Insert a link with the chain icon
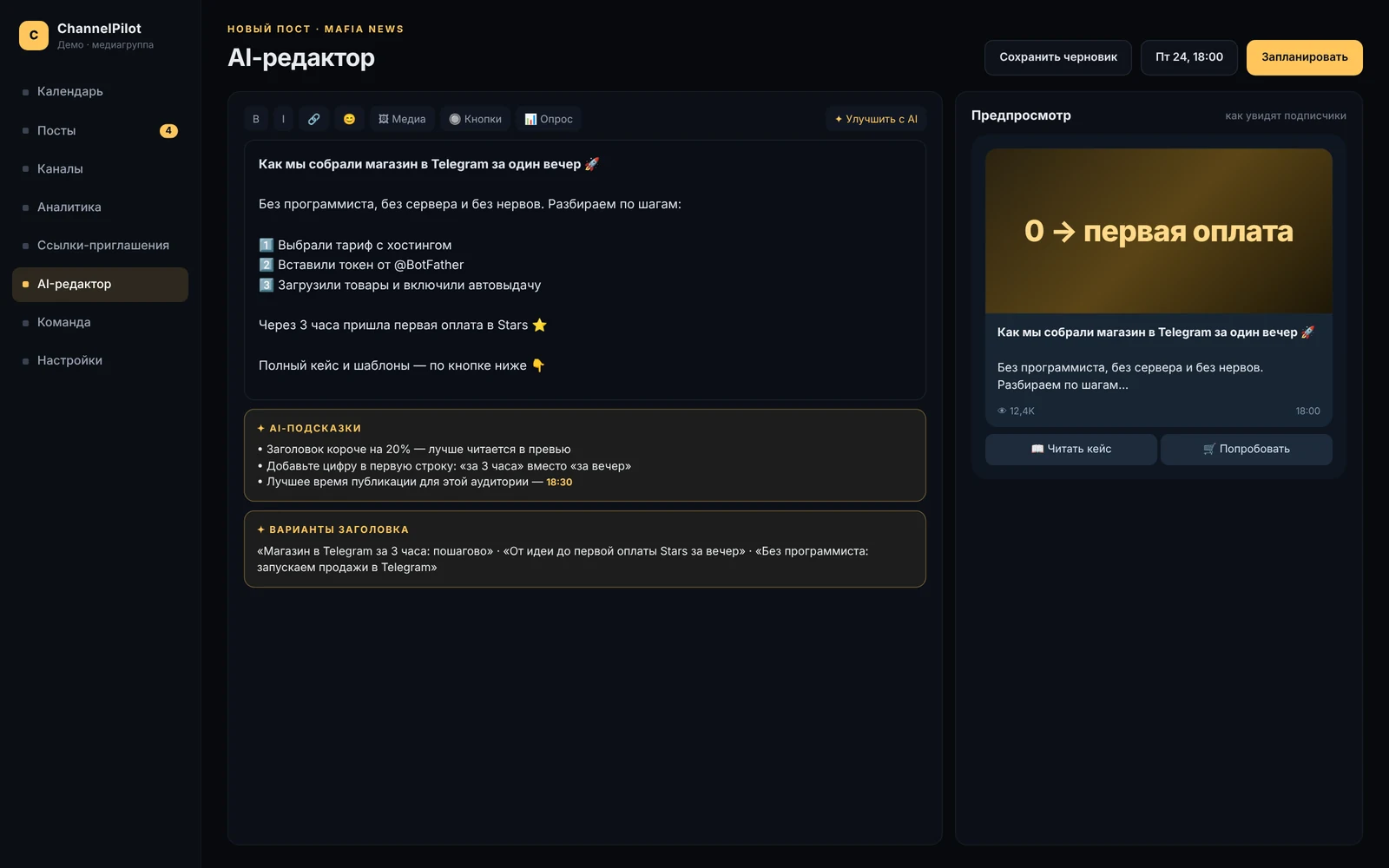Screen dimensions: 1389x868 (x=314, y=119)
